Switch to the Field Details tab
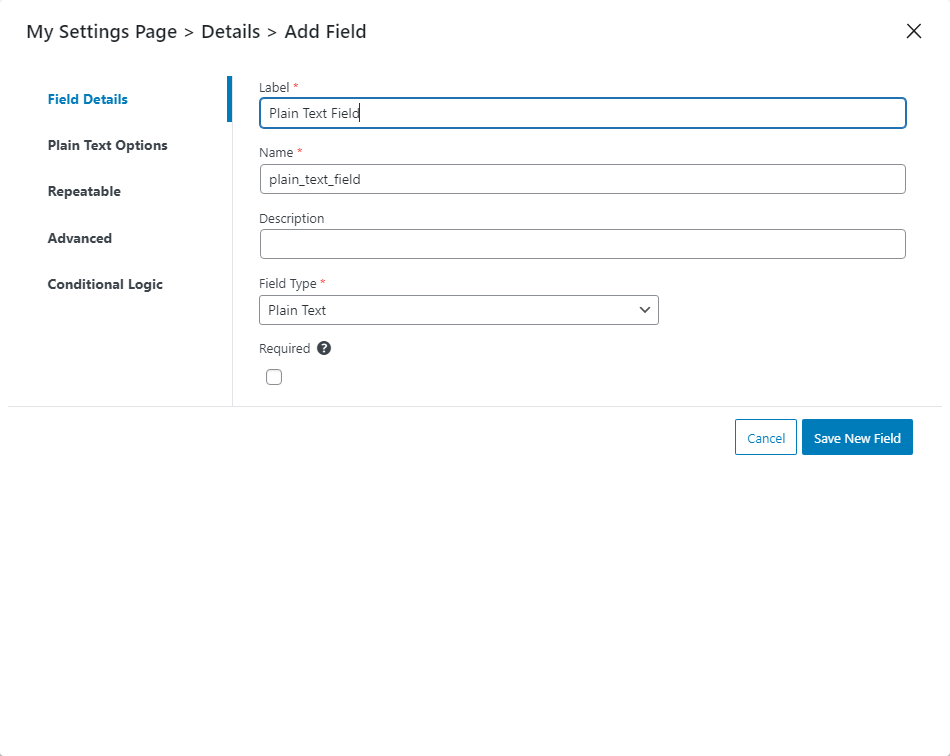 click(88, 99)
